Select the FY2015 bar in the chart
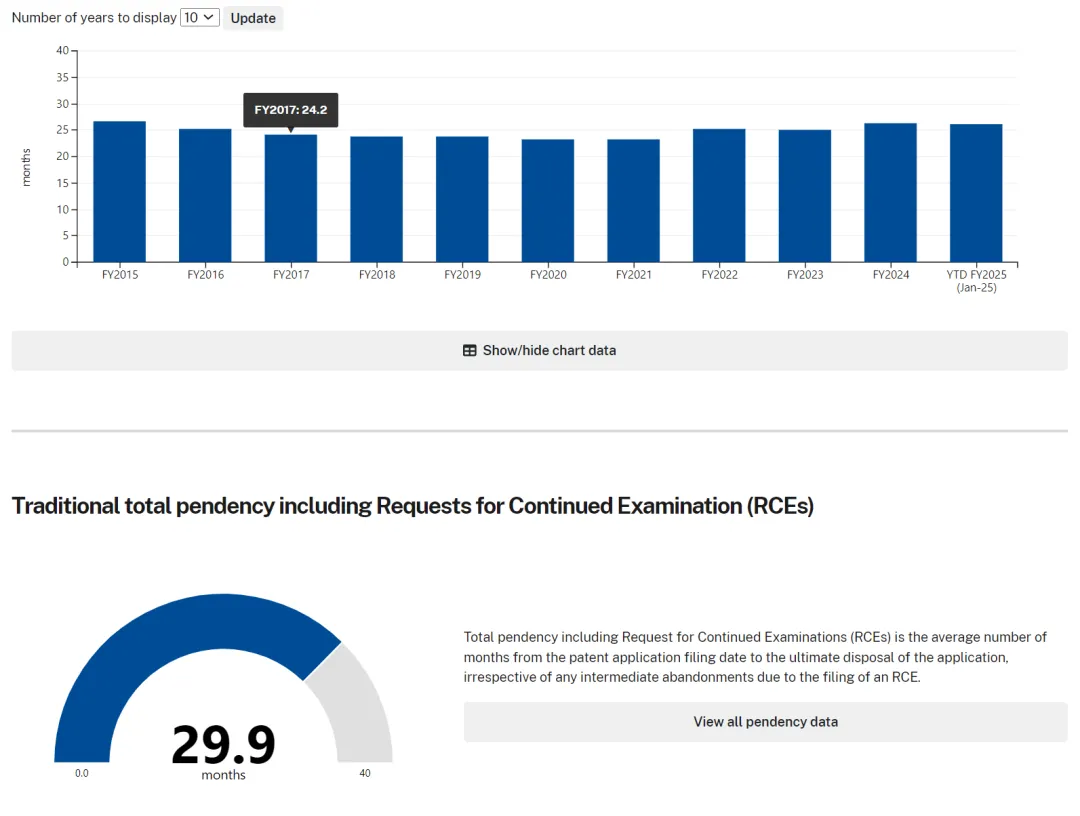This screenshot has height=816, width=1080. coord(120,191)
